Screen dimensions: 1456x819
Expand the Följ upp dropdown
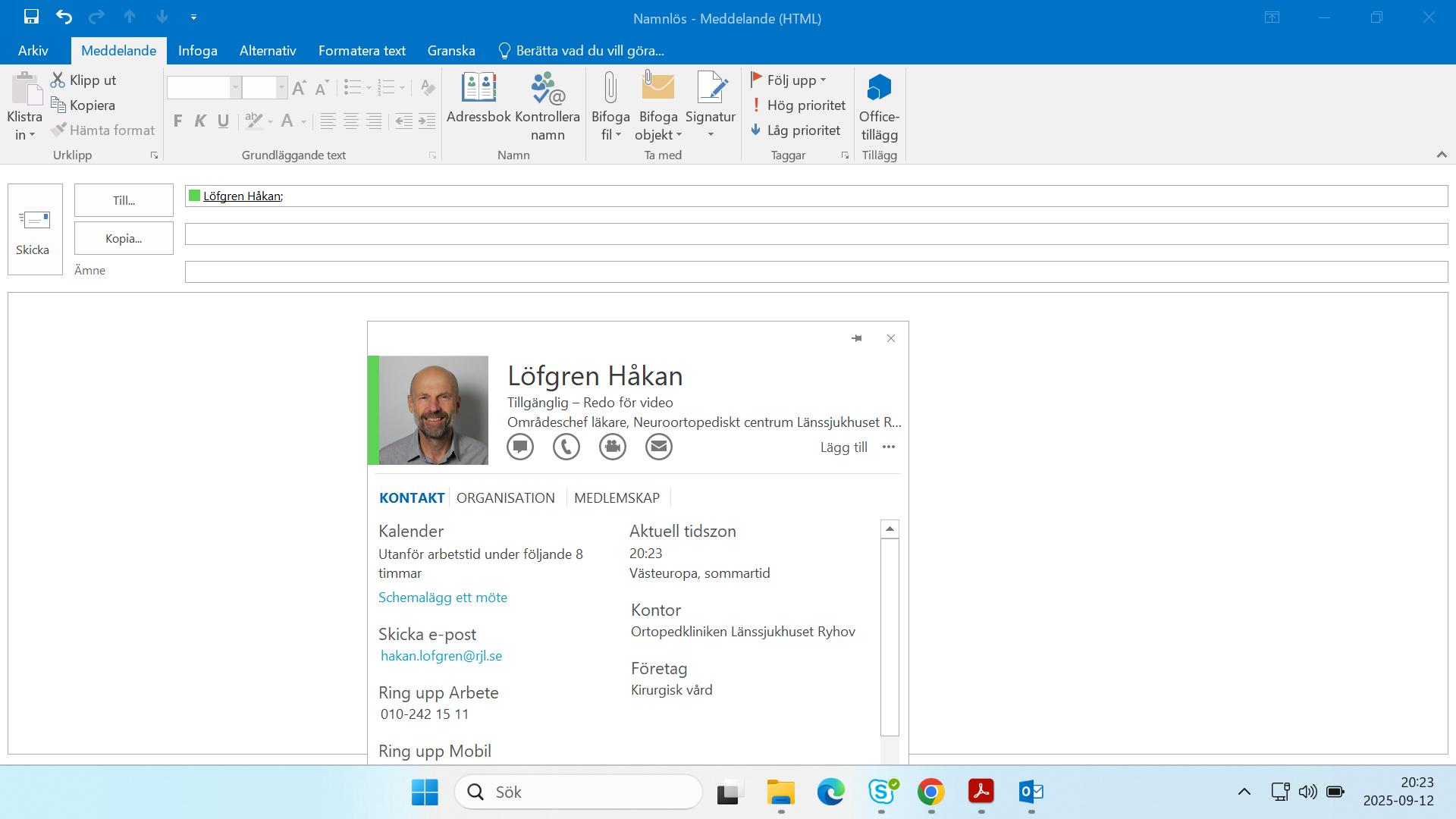pos(789,80)
